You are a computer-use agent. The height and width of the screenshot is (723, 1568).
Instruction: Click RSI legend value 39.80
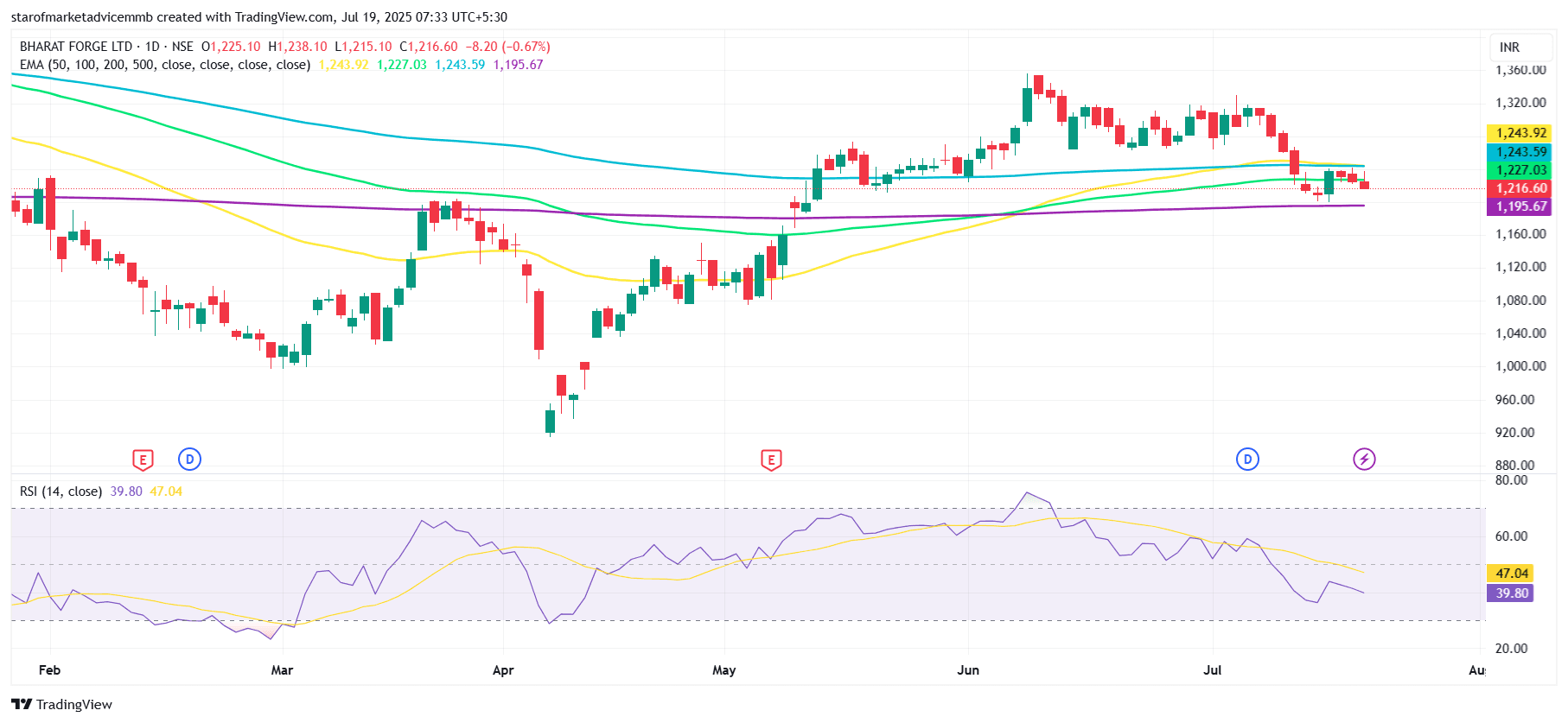coord(126,492)
